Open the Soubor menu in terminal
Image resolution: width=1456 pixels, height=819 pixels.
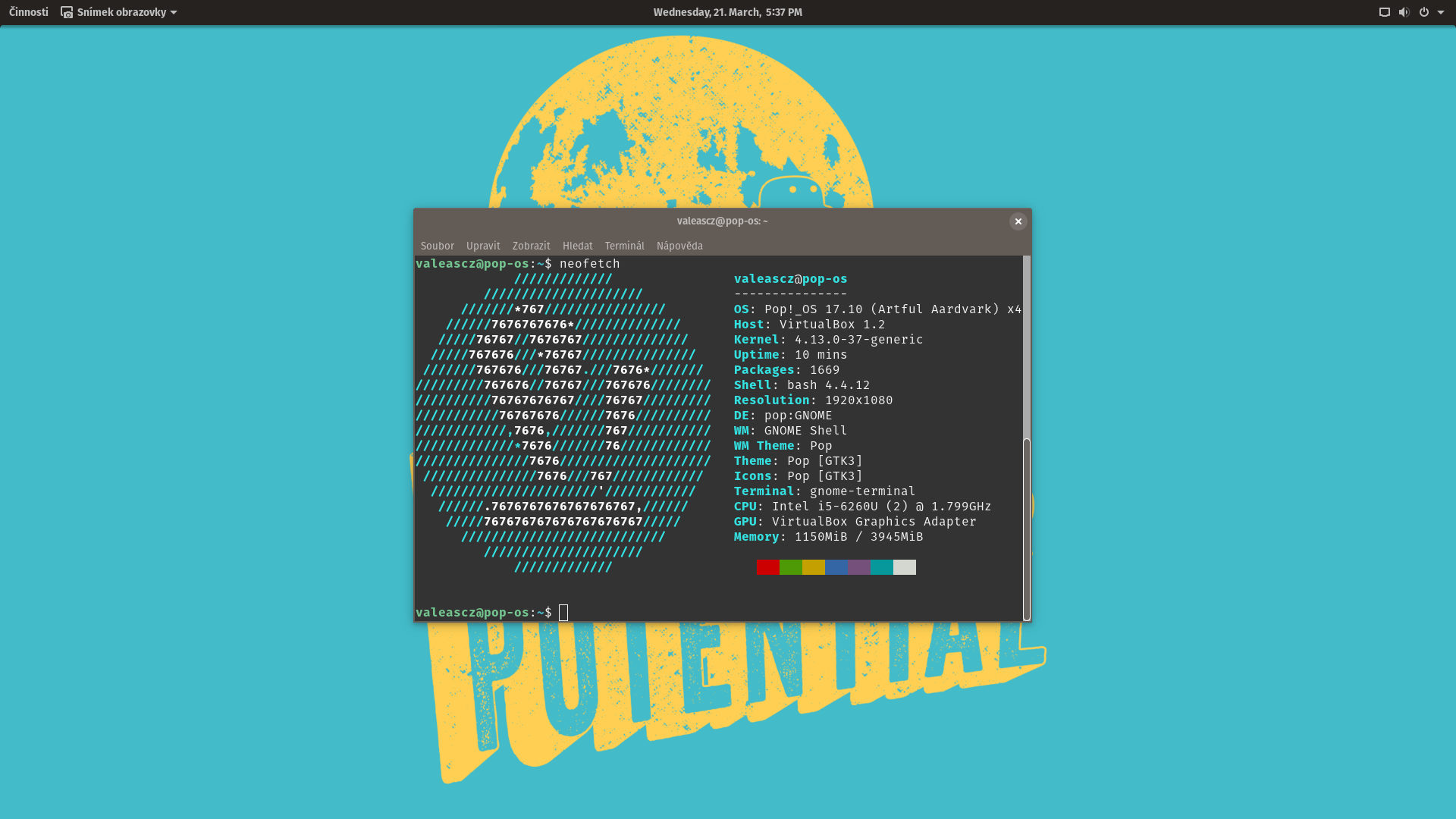coord(437,246)
